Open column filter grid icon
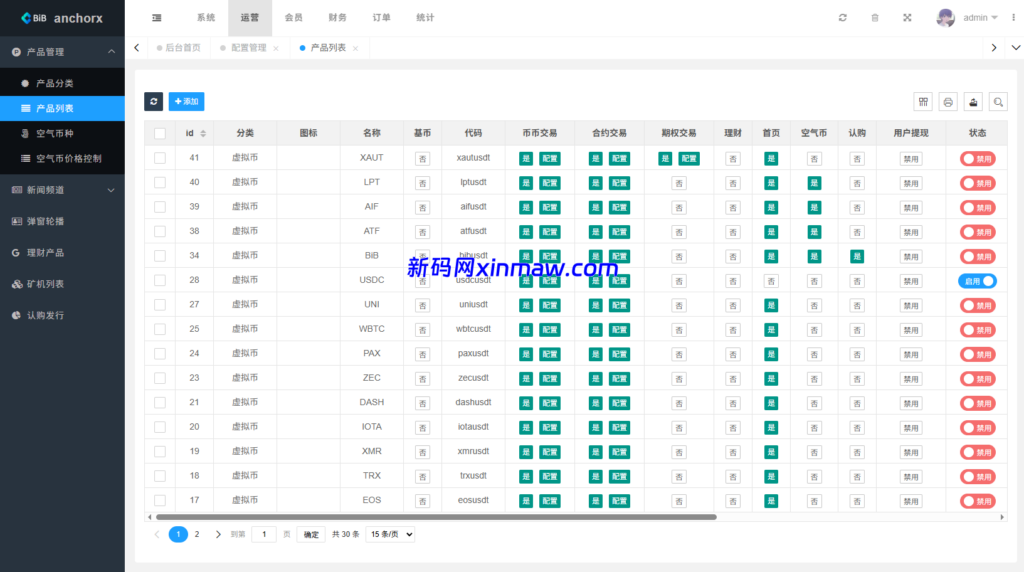 [923, 101]
